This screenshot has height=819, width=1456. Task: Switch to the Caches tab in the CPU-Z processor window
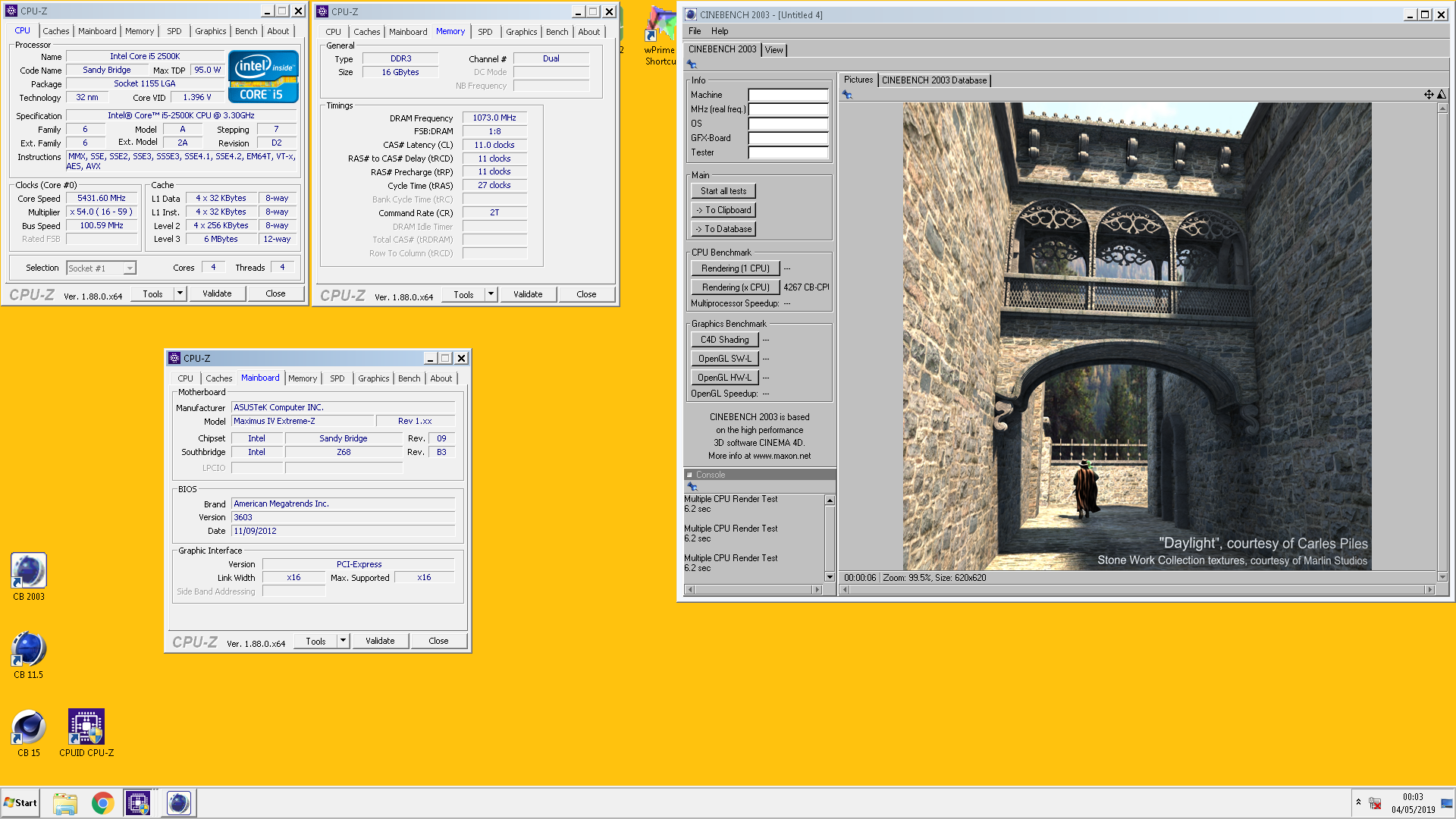point(56,31)
